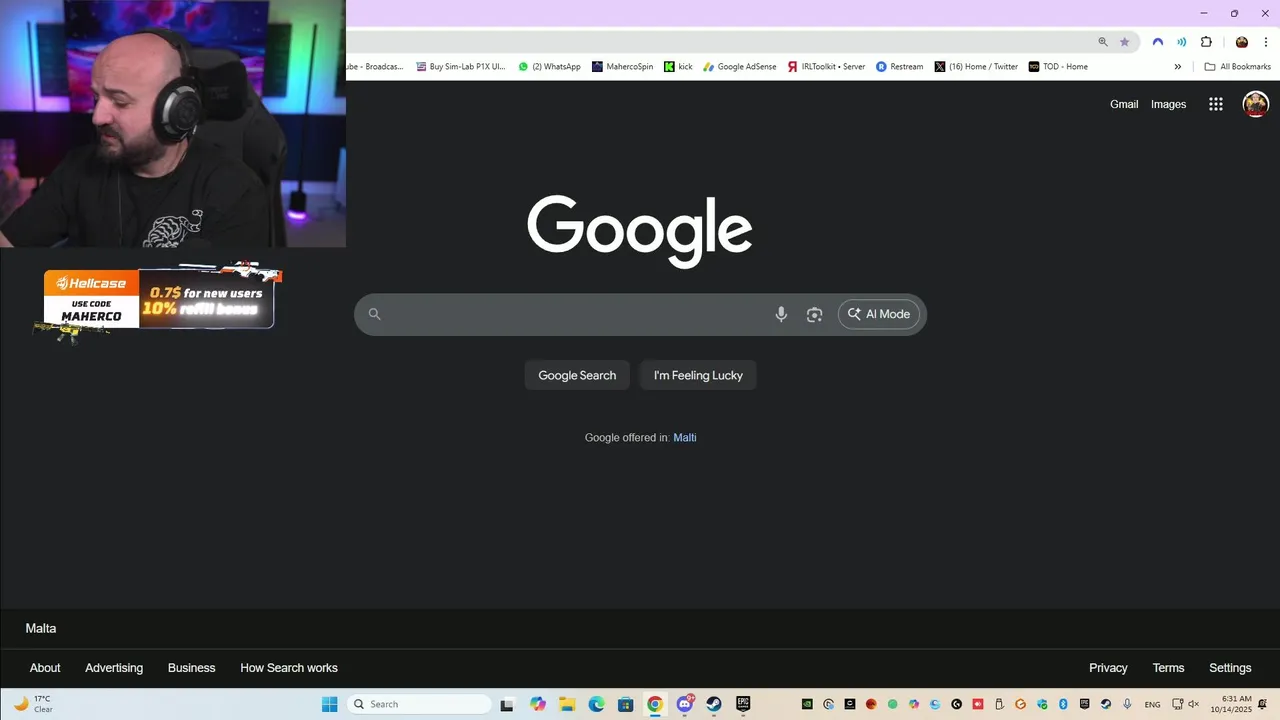Open the Advertising footer link
This screenshot has width=1280, height=720.
click(114, 668)
